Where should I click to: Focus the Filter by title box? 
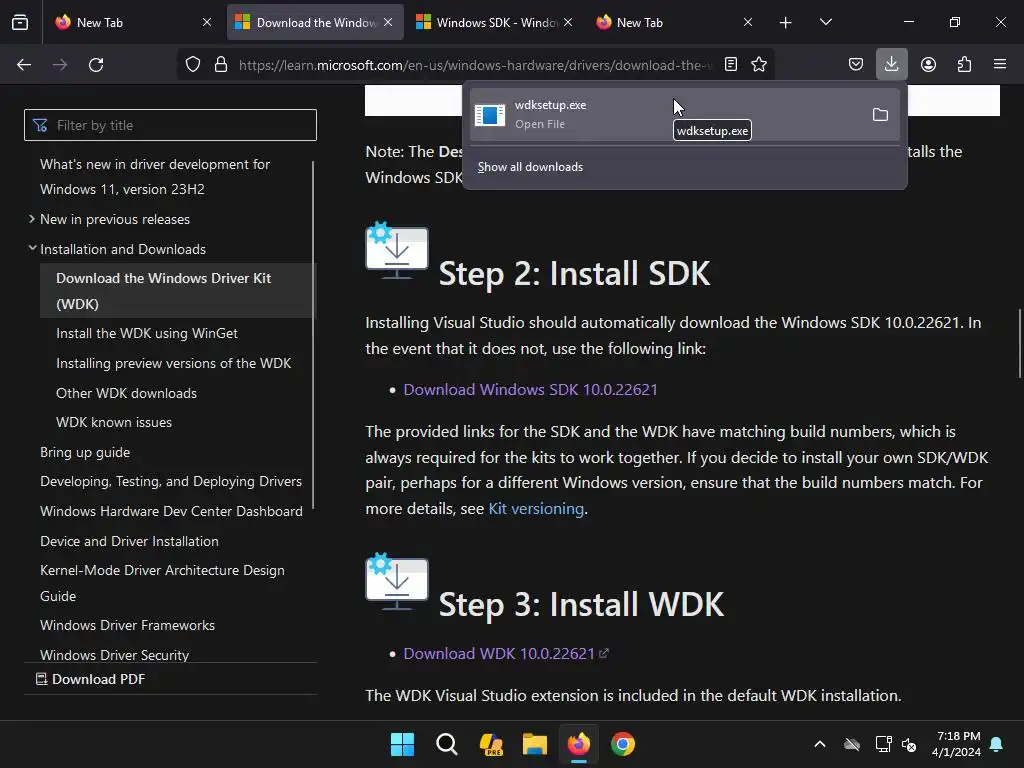coord(170,125)
